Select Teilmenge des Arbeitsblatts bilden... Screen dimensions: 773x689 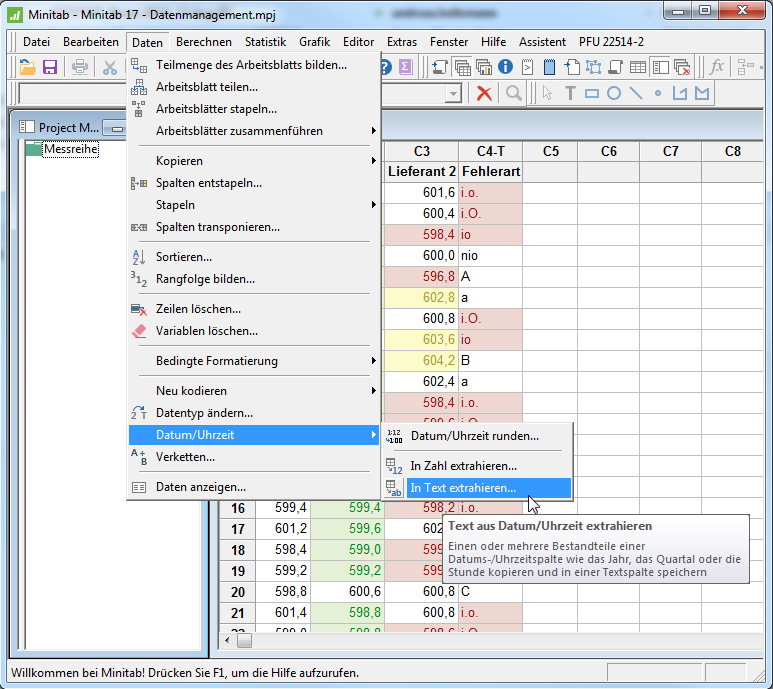point(254,65)
